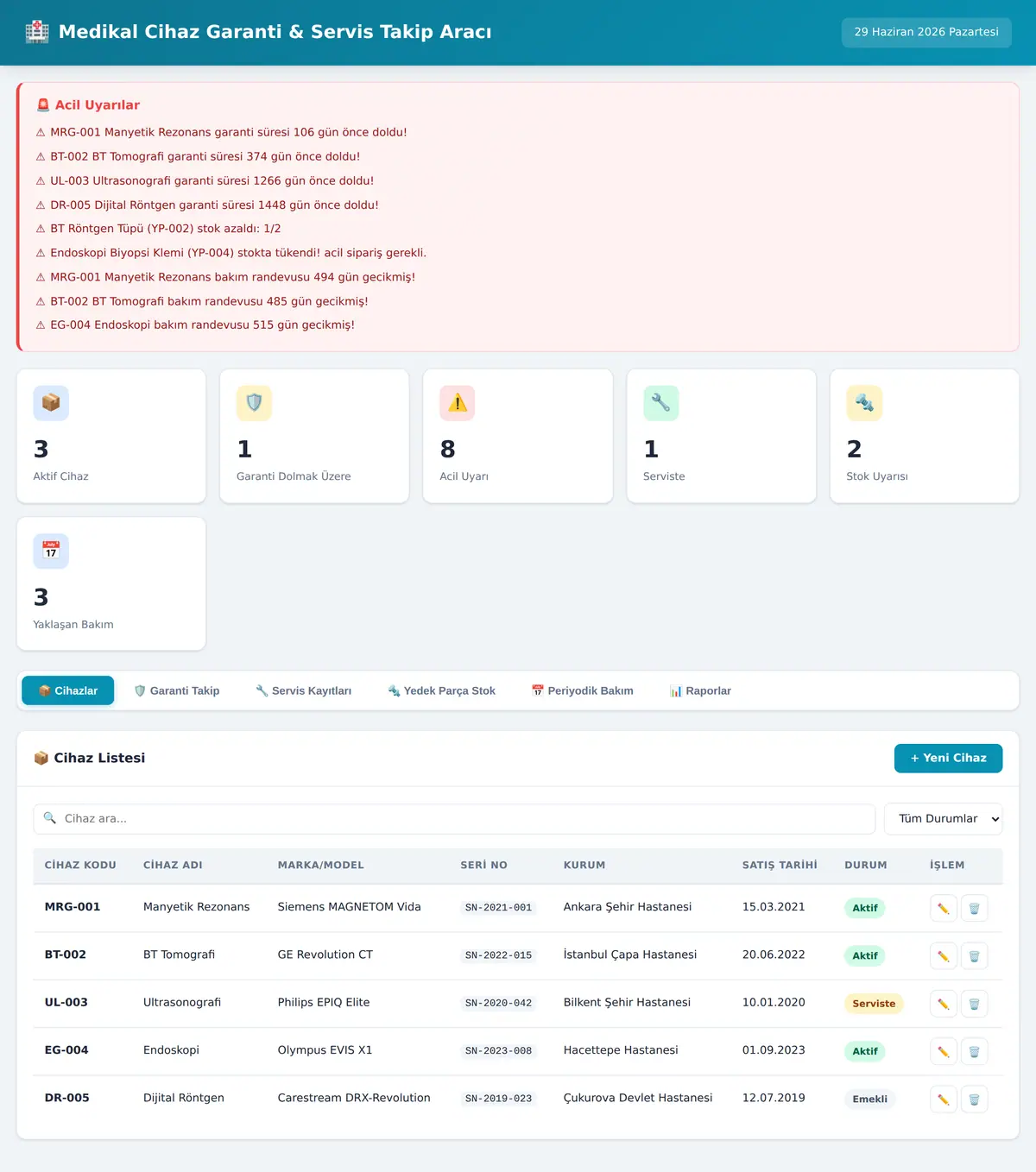
Task: Open the Raporlar tab
Action: [700, 690]
